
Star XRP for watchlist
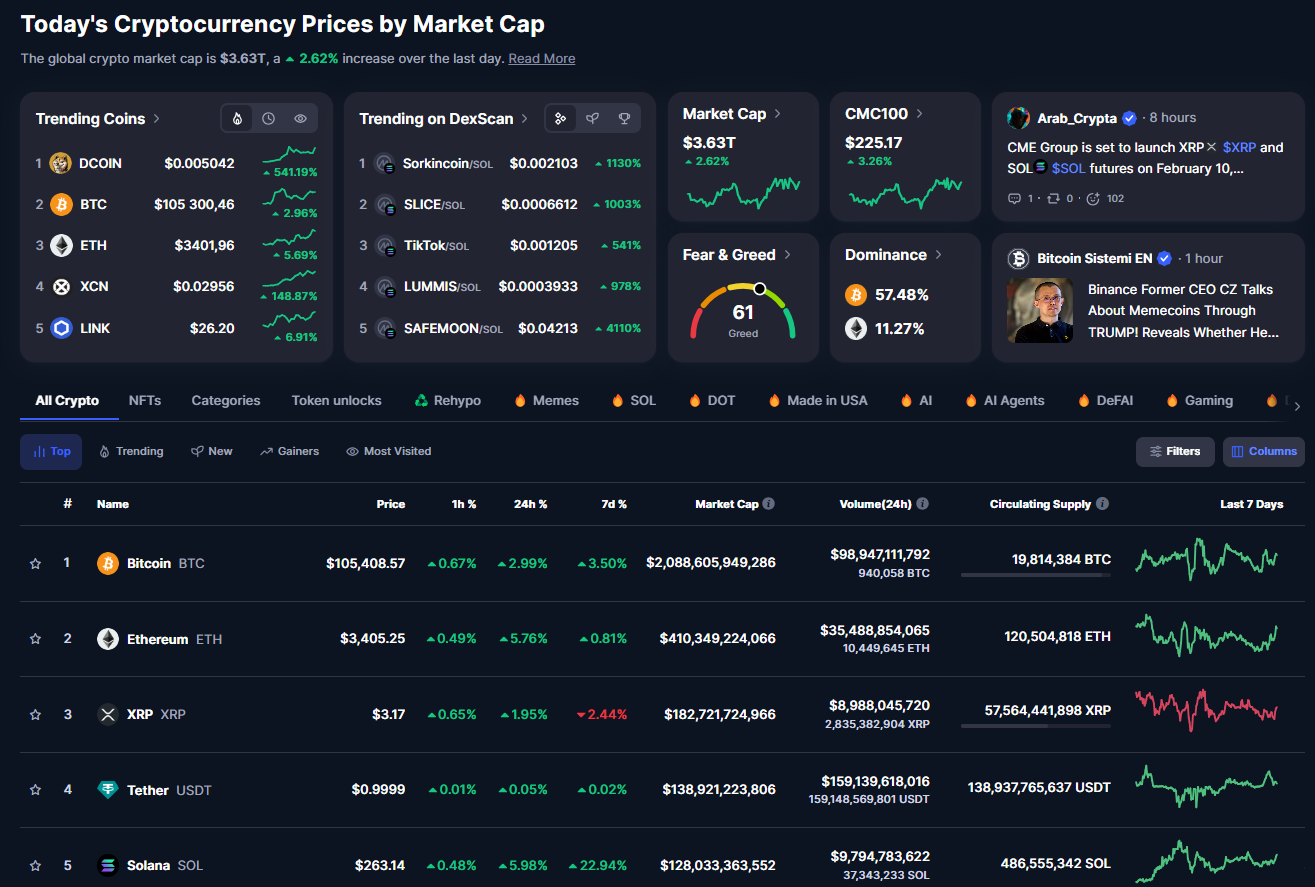[36, 715]
